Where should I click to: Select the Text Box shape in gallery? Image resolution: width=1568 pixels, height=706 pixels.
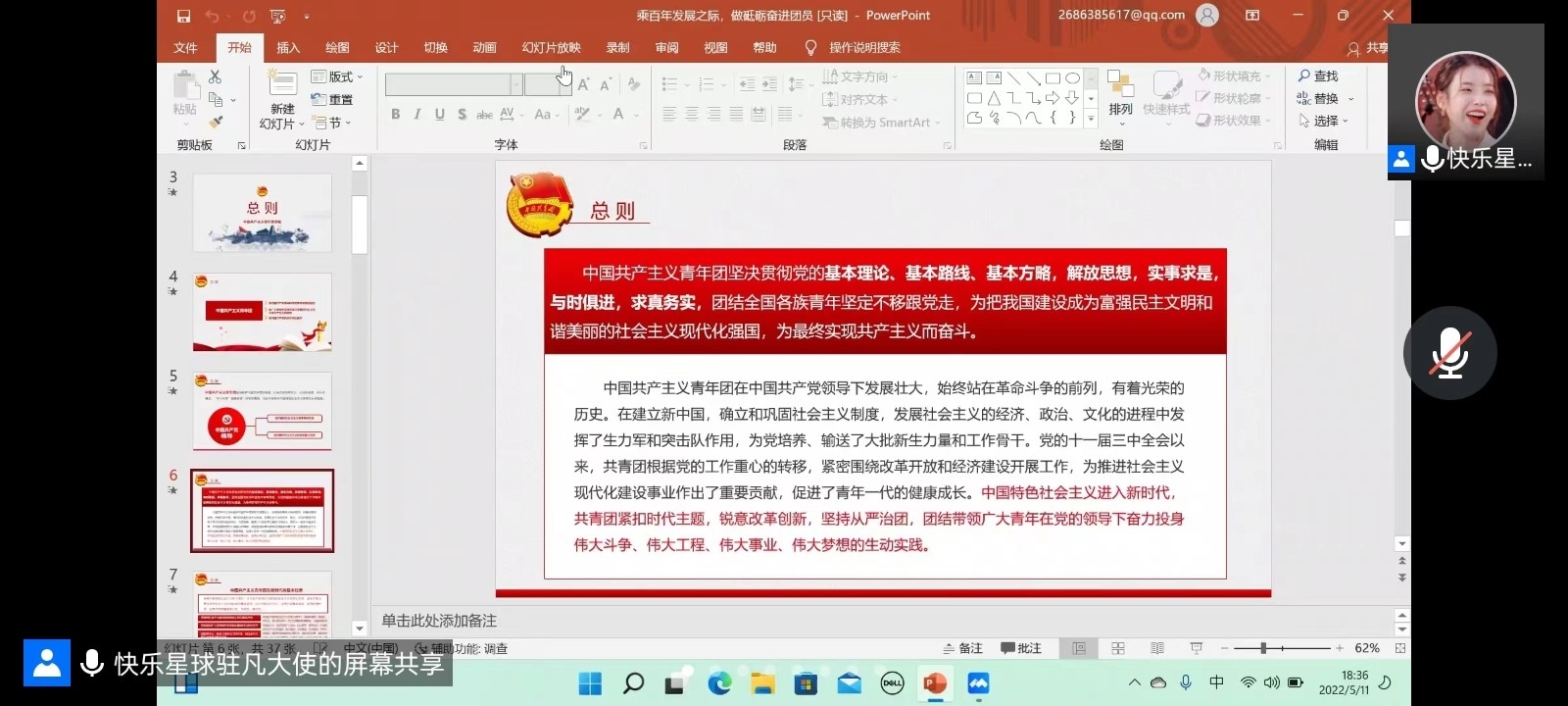point(974,77)
